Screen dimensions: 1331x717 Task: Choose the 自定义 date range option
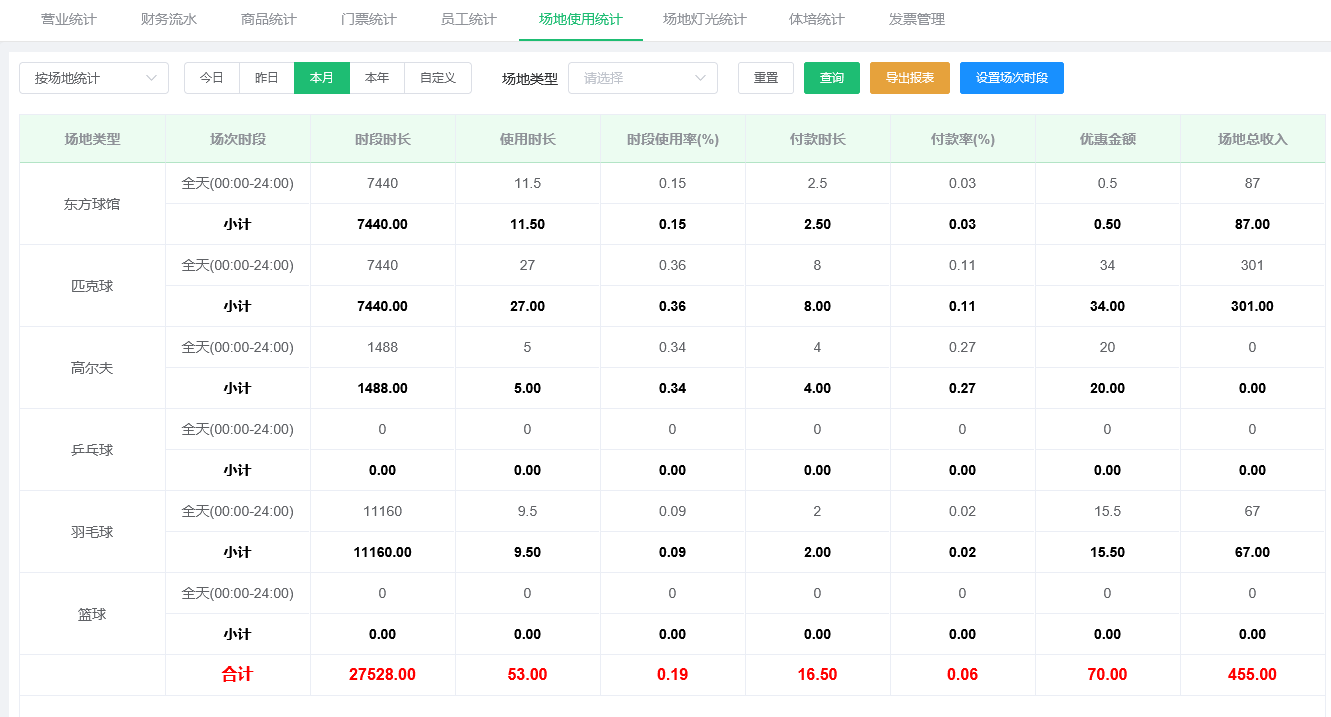[437, 78]
